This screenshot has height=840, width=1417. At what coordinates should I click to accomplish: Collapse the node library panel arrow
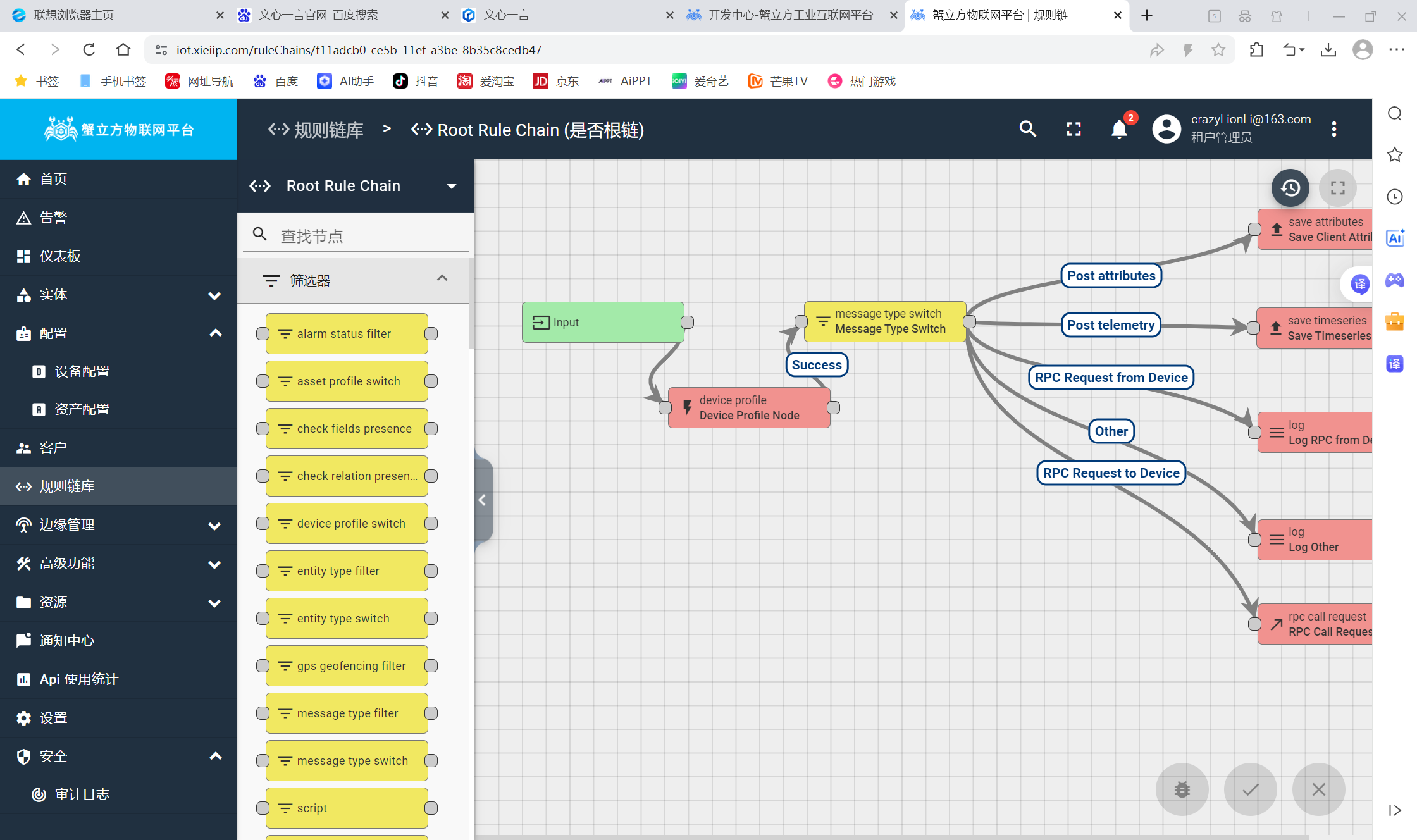coord(483,500)
